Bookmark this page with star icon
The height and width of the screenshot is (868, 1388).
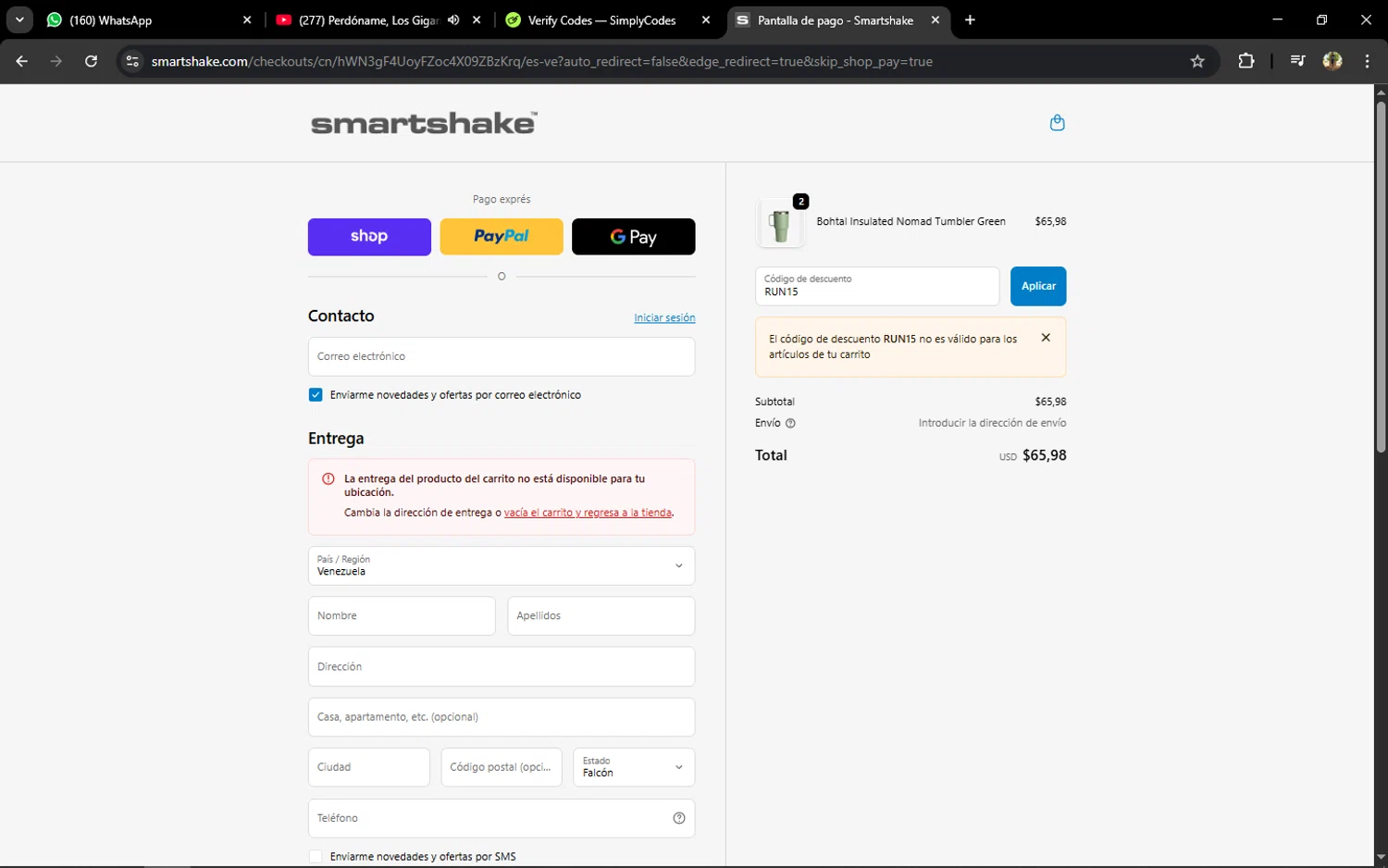pos(1197,61)
